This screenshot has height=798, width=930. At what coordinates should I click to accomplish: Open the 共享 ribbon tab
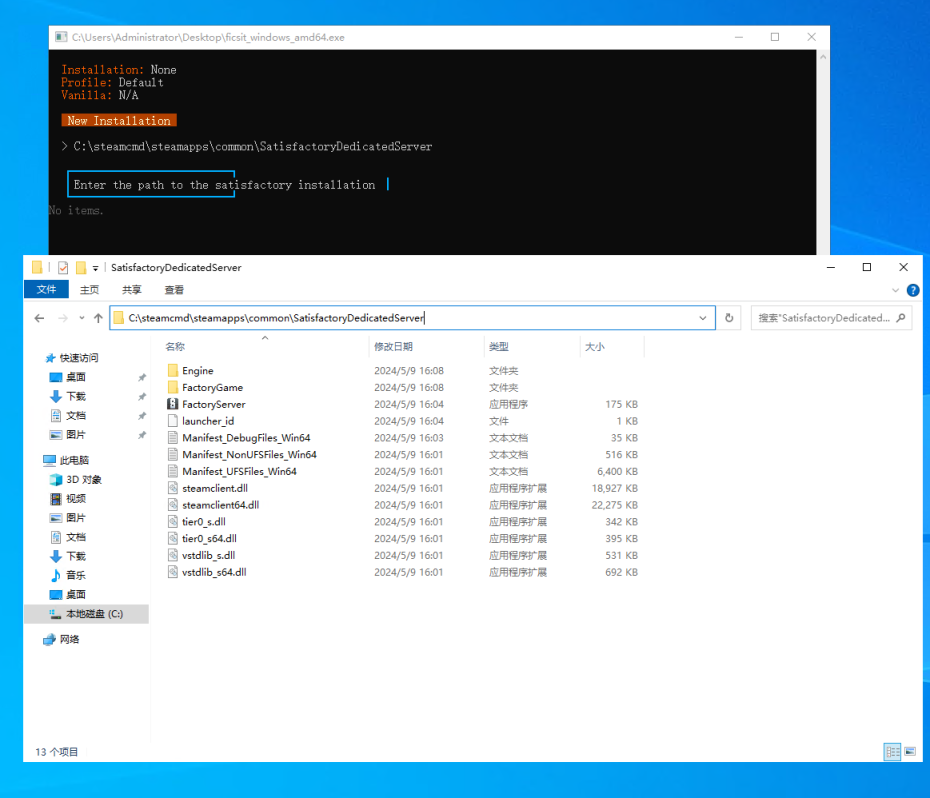click(x=132, y=290)
